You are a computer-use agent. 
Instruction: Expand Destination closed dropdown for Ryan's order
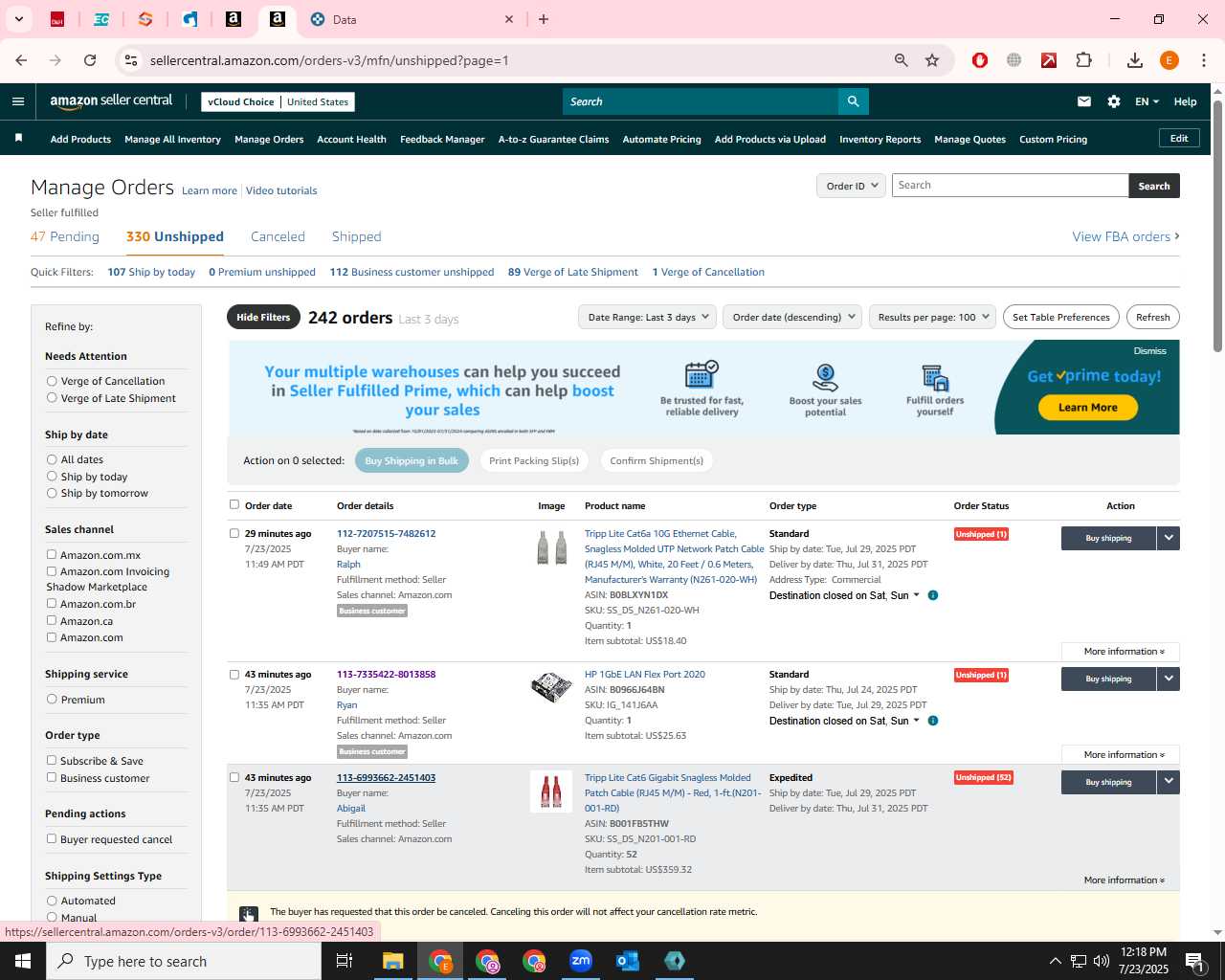pos(916,721)
